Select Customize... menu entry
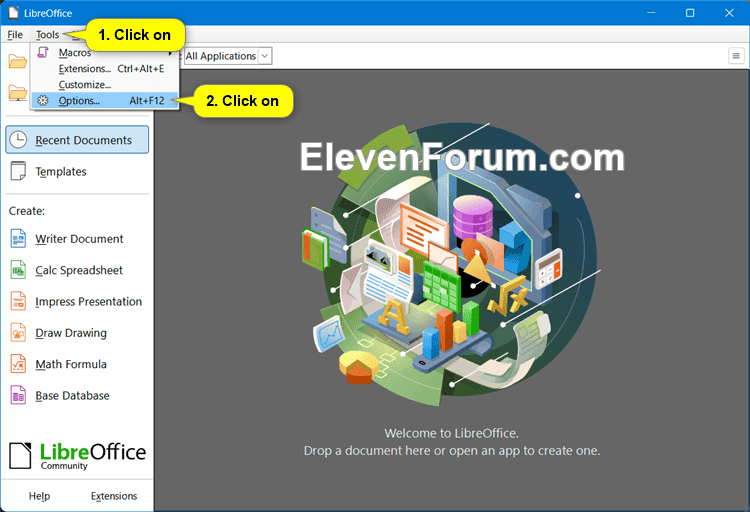This screenshot has height=512, width=750. click(105, 85)
